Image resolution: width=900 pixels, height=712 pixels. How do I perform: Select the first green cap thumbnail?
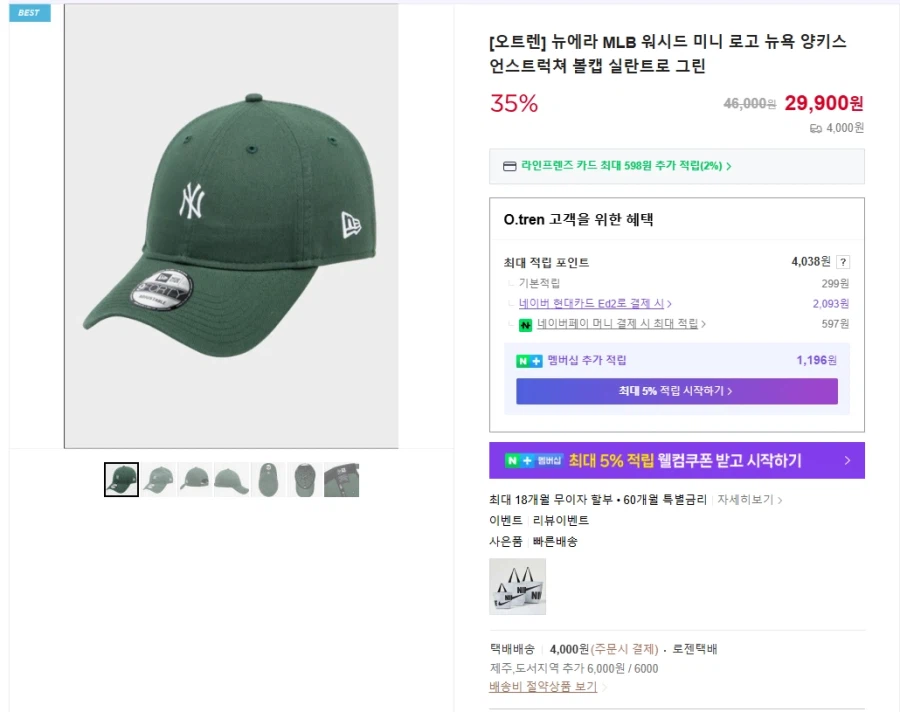click(120, 479)
